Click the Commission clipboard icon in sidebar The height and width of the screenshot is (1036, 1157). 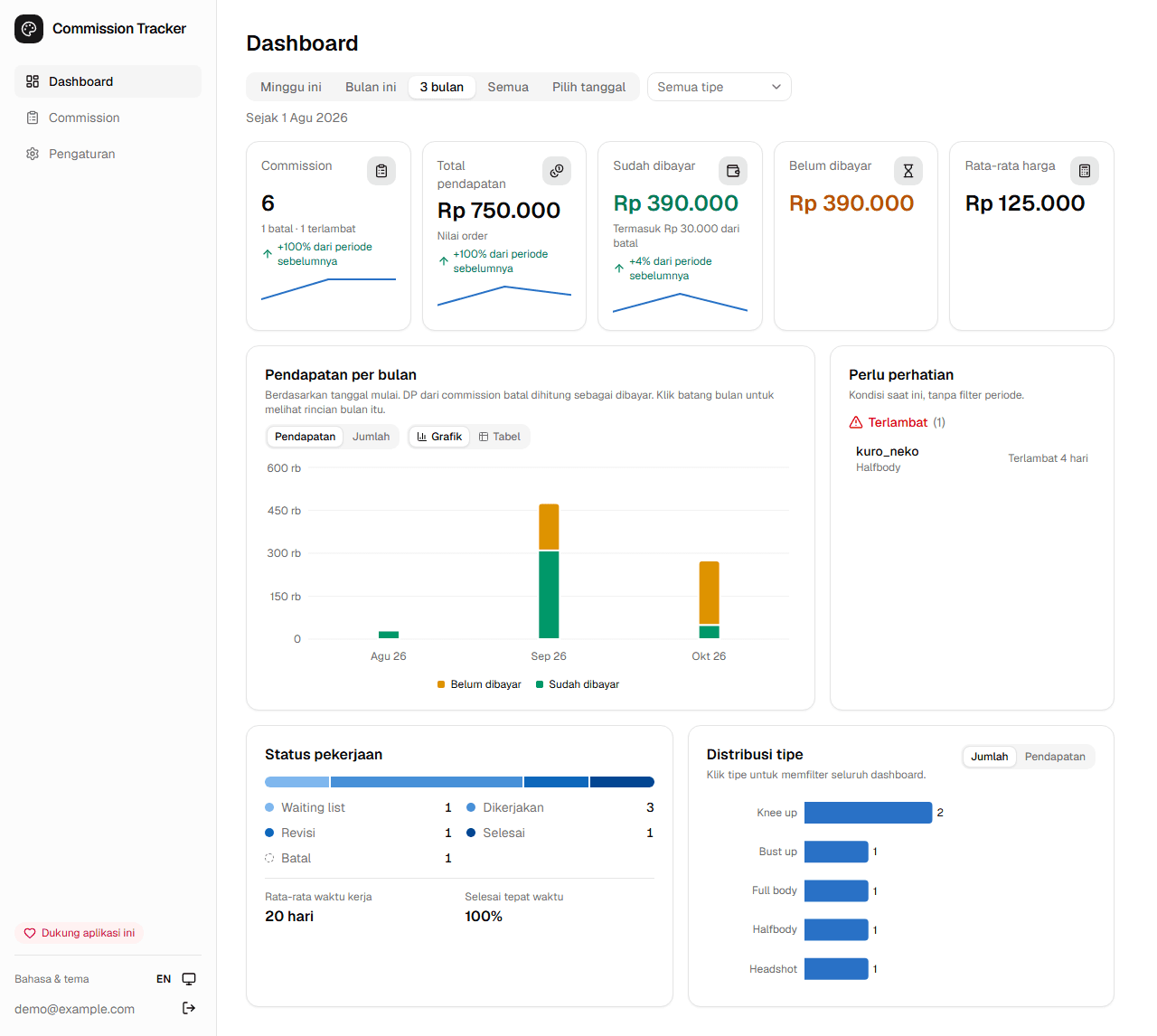pos(33,118)
